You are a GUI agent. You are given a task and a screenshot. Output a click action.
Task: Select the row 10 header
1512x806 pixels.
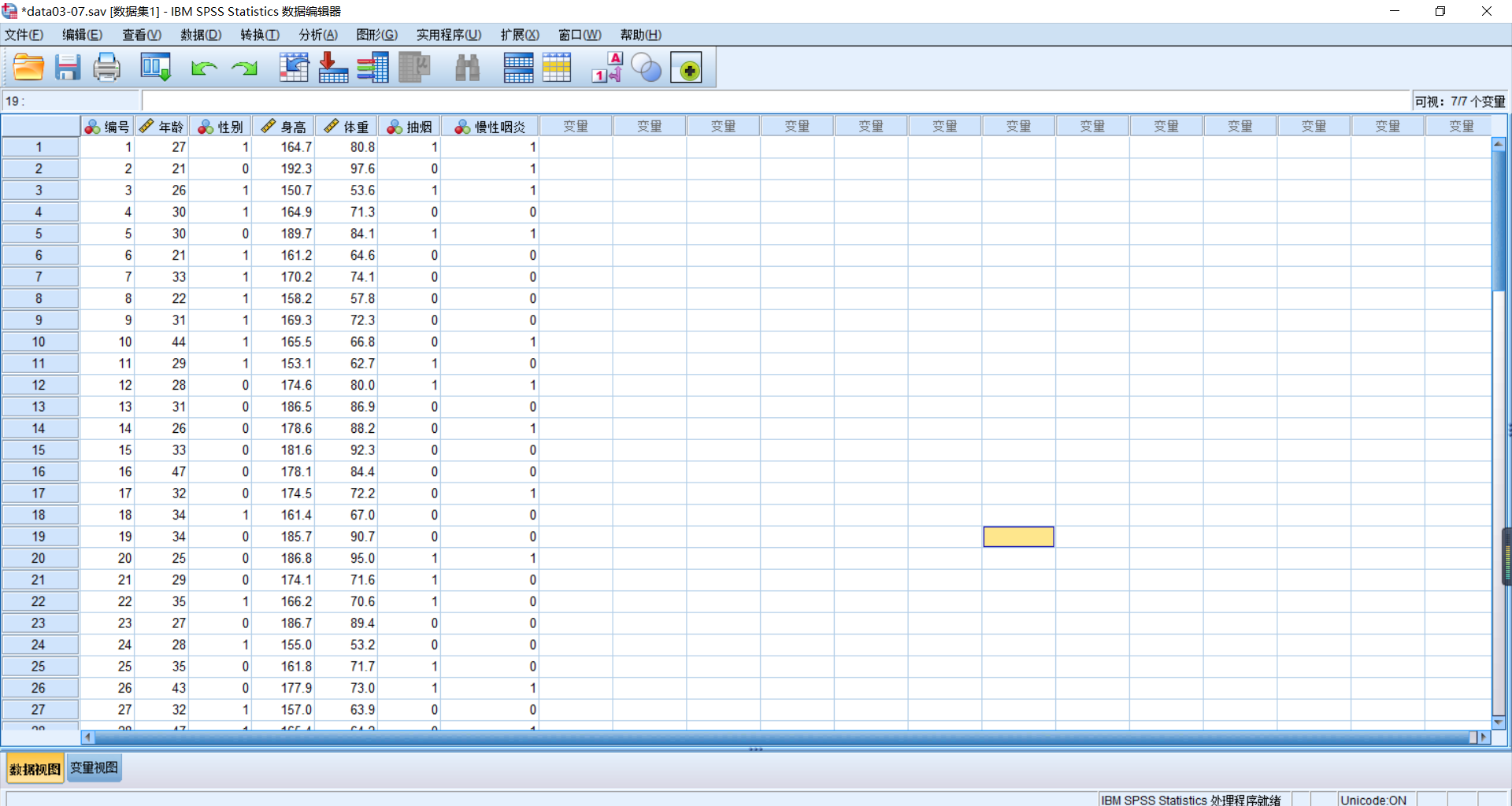click(x=39, y=342)
